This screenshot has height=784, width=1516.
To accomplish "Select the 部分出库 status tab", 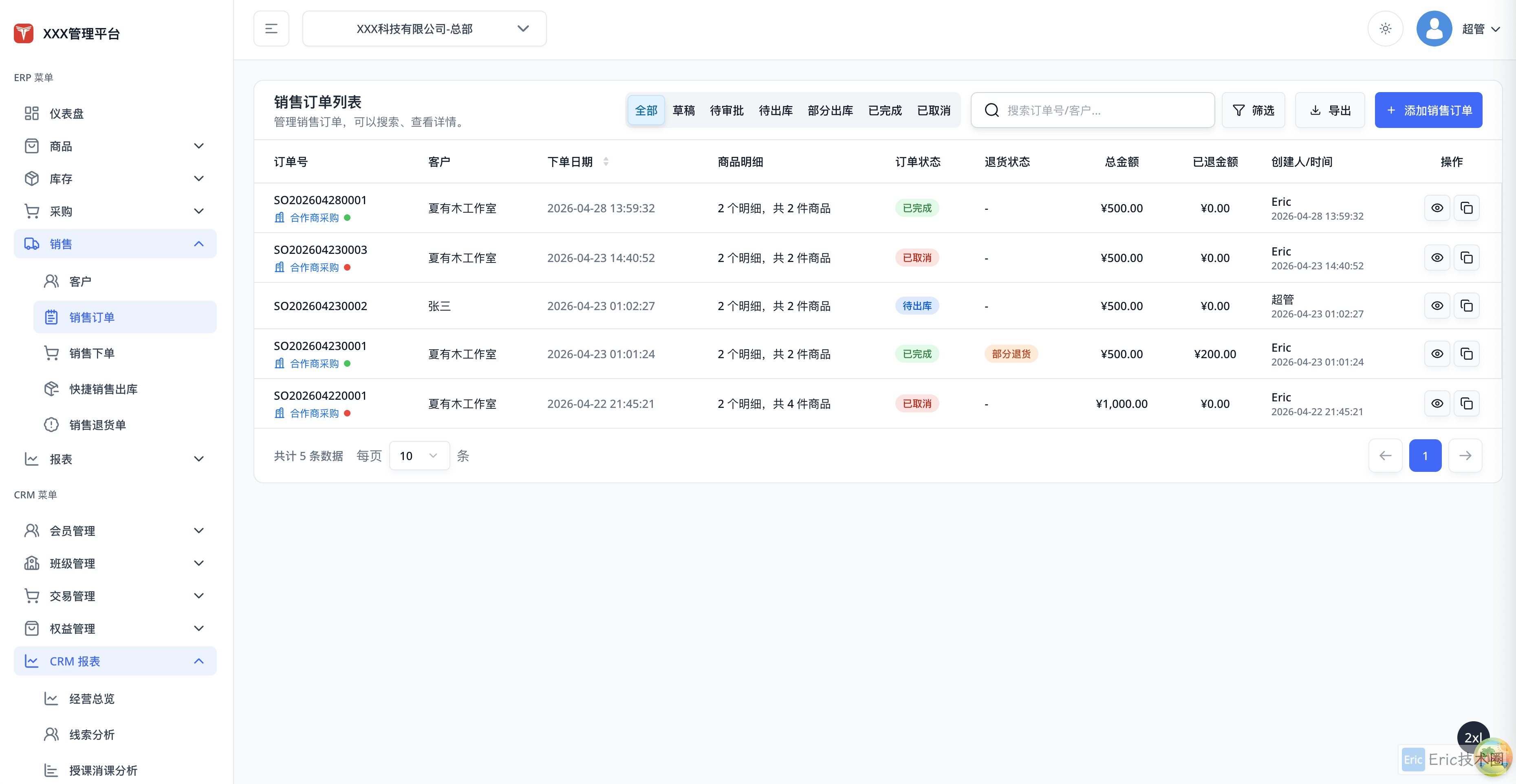I will coord(831,110).
